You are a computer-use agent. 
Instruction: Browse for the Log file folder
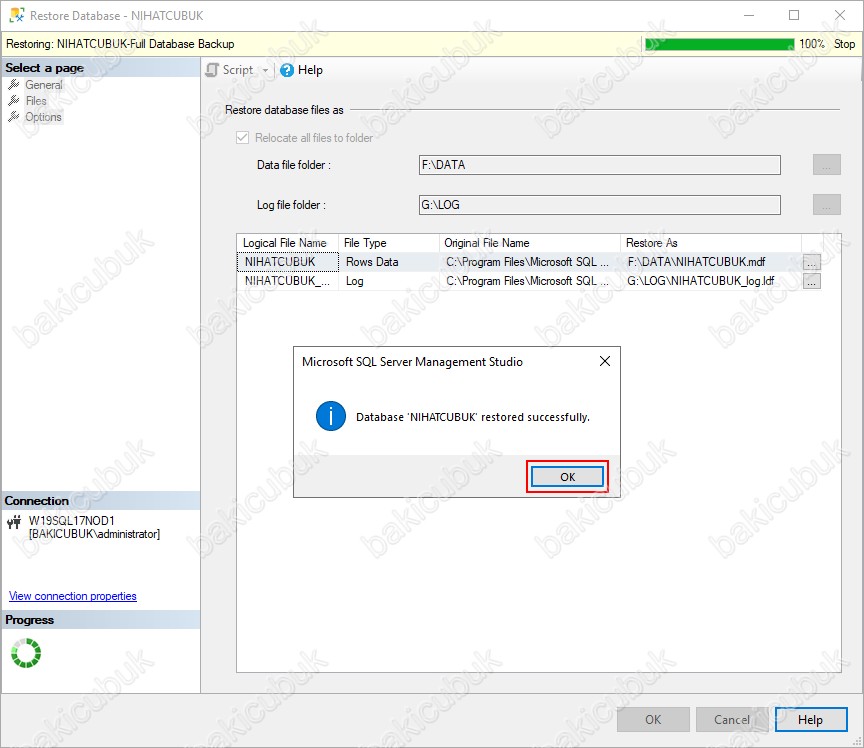click(827, 205)
